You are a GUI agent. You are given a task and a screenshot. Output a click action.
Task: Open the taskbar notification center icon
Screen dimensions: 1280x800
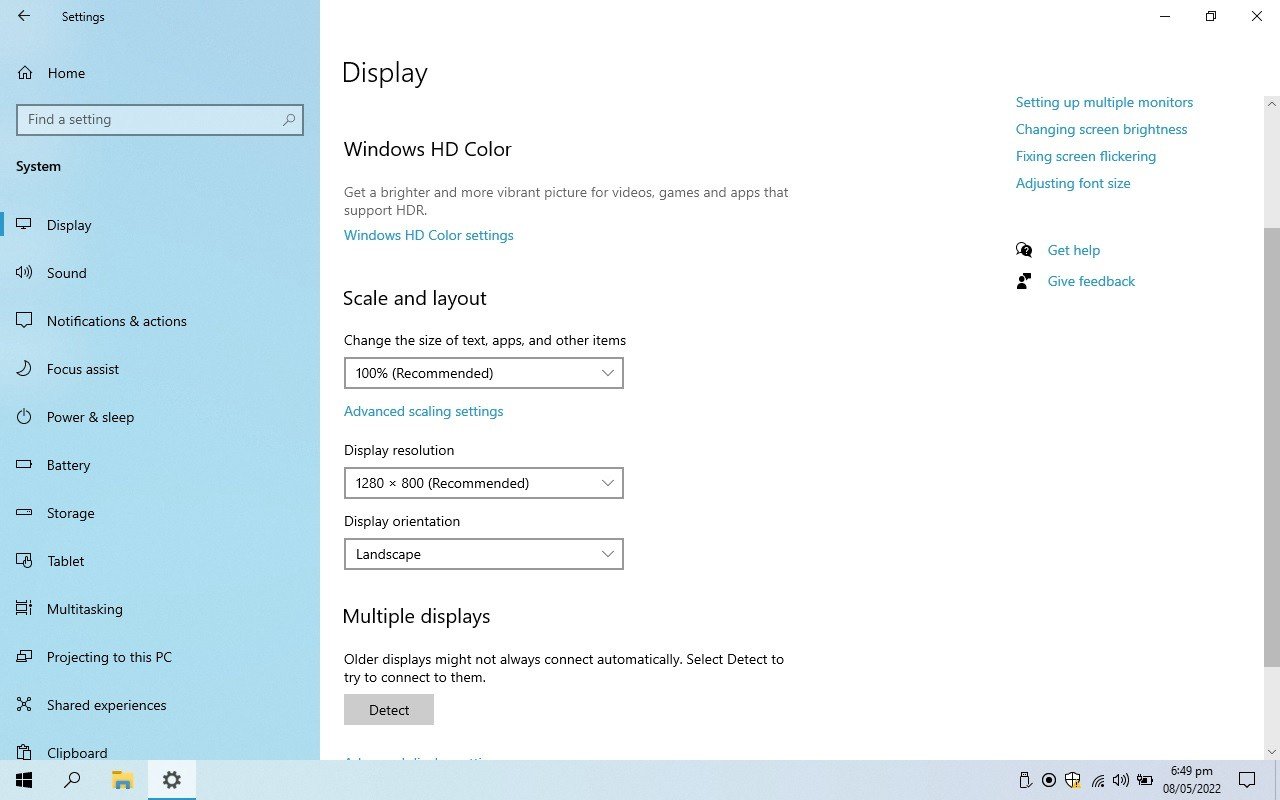click(1246, 780)
